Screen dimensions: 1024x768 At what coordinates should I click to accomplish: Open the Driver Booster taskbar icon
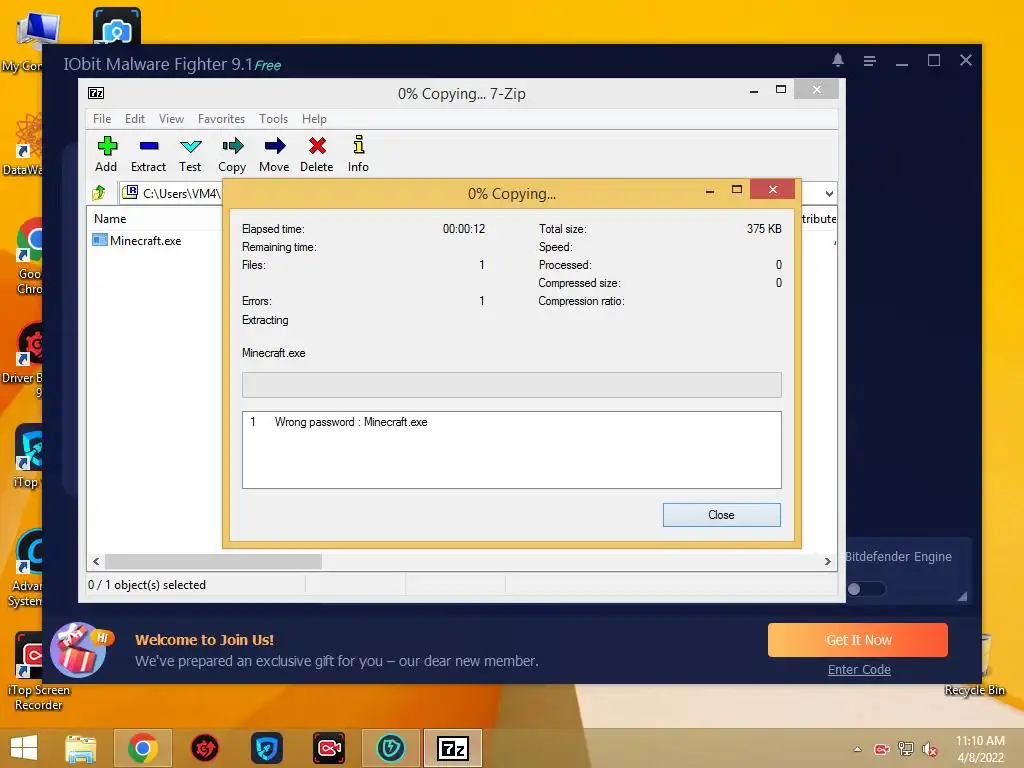pos(205,748)
